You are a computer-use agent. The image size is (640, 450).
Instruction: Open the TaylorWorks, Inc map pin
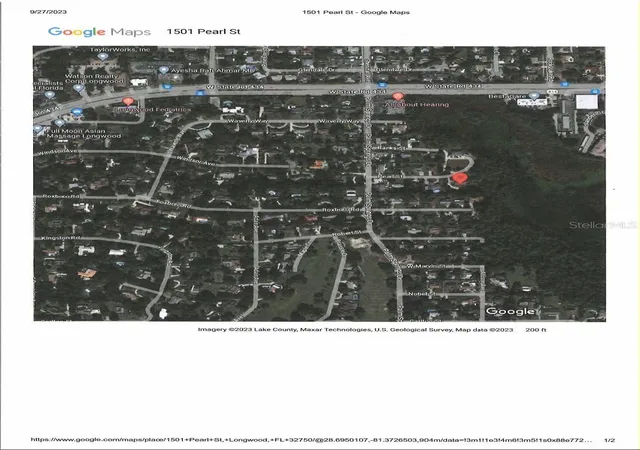tap(103, 56)
